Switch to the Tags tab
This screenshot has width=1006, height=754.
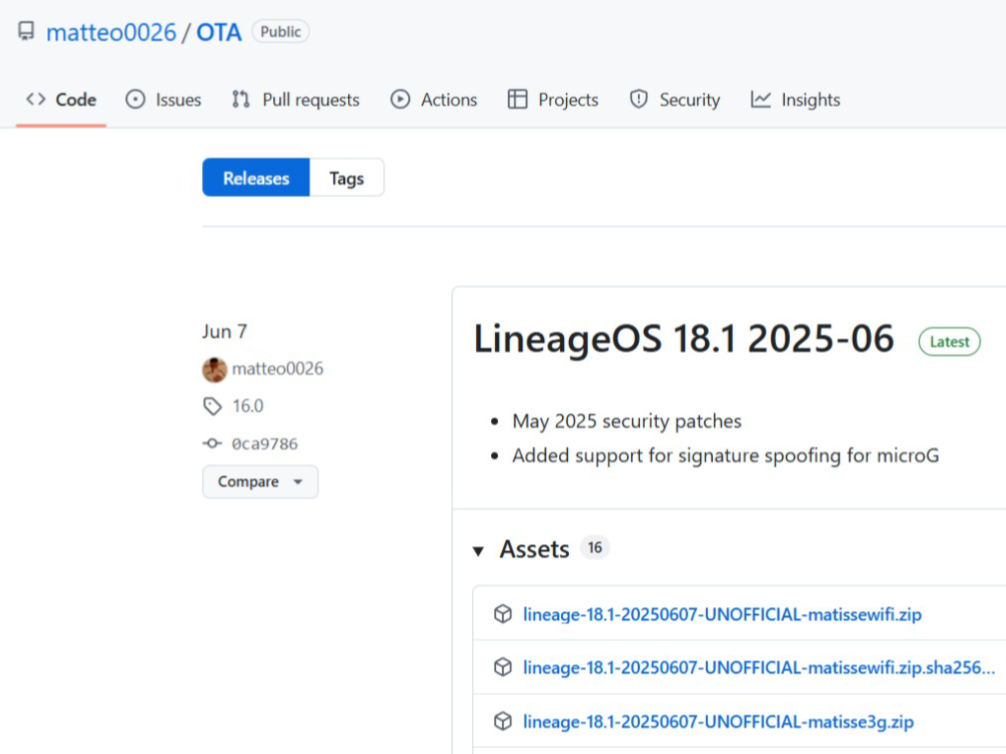click(347, 177)
